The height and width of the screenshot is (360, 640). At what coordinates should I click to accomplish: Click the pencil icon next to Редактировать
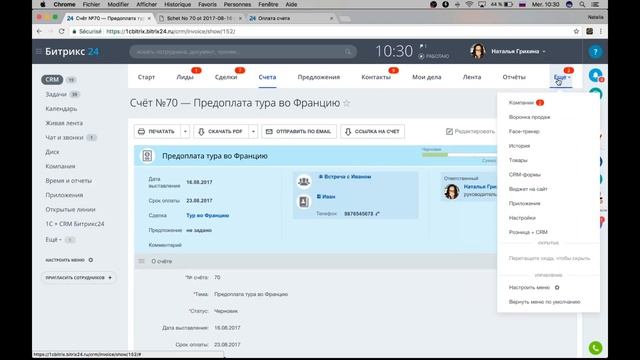tap(449, 131)
